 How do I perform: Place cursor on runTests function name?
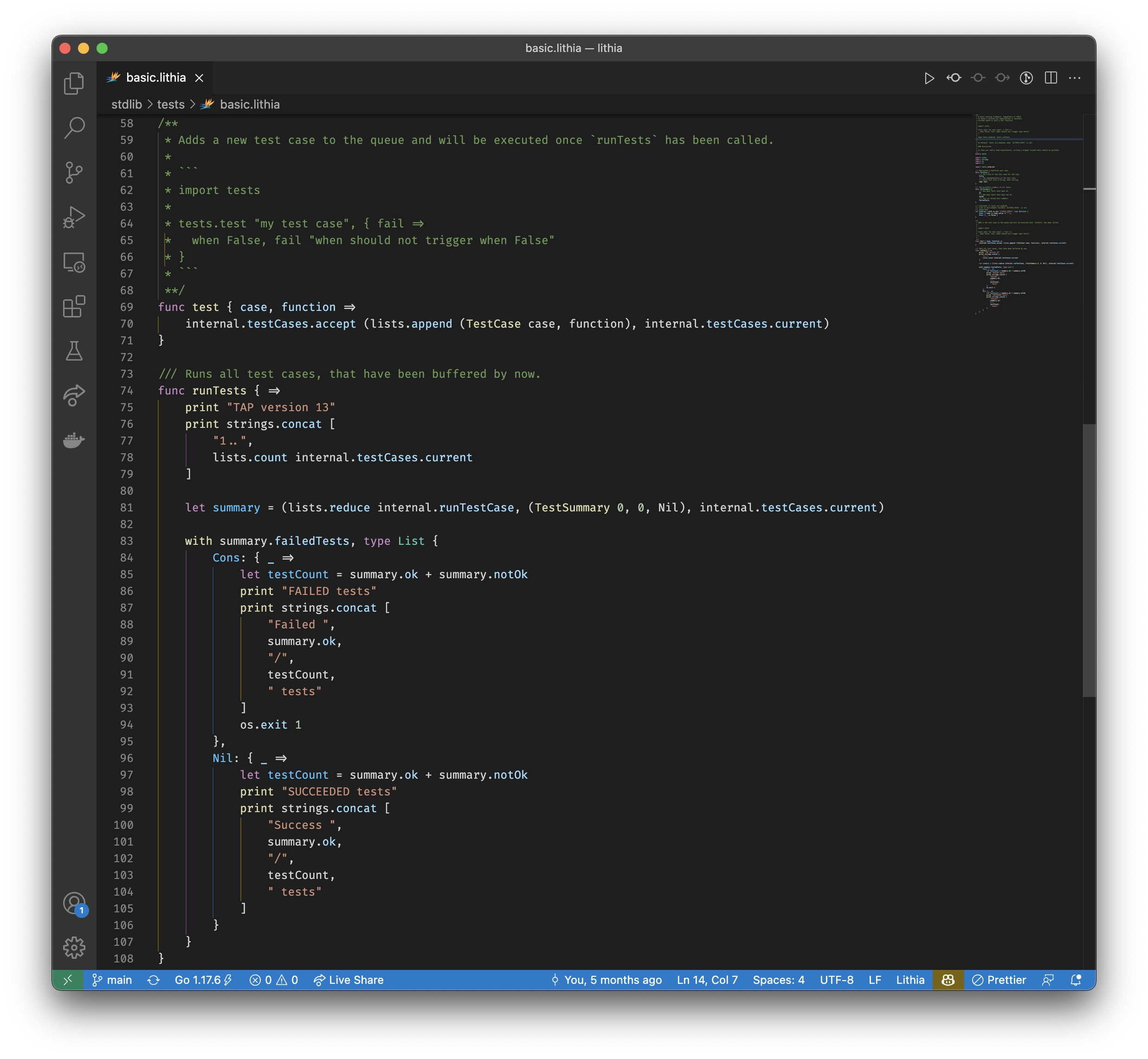point(219,390)
